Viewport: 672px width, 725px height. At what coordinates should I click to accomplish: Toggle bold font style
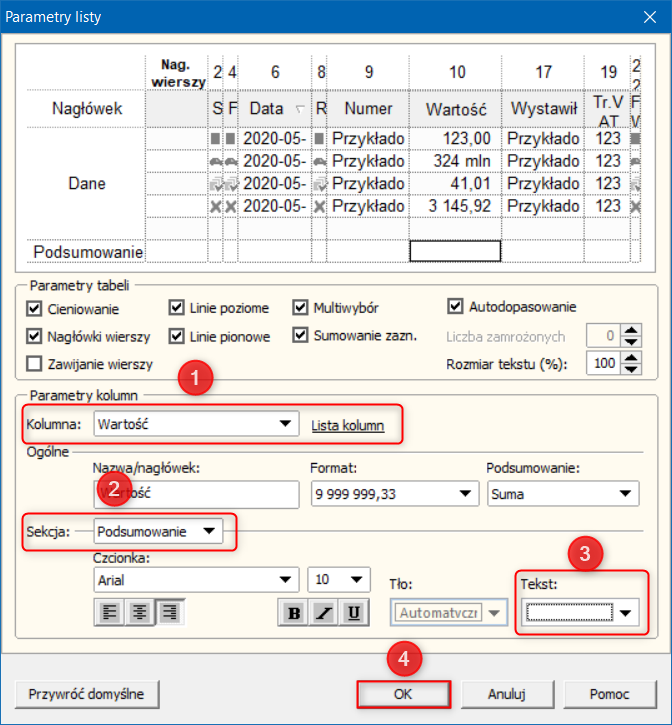coord(294,613)
